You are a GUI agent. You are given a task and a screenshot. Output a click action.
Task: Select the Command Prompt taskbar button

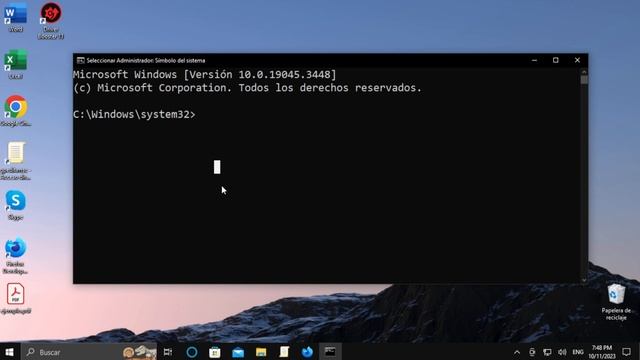[x=330, y=352]
